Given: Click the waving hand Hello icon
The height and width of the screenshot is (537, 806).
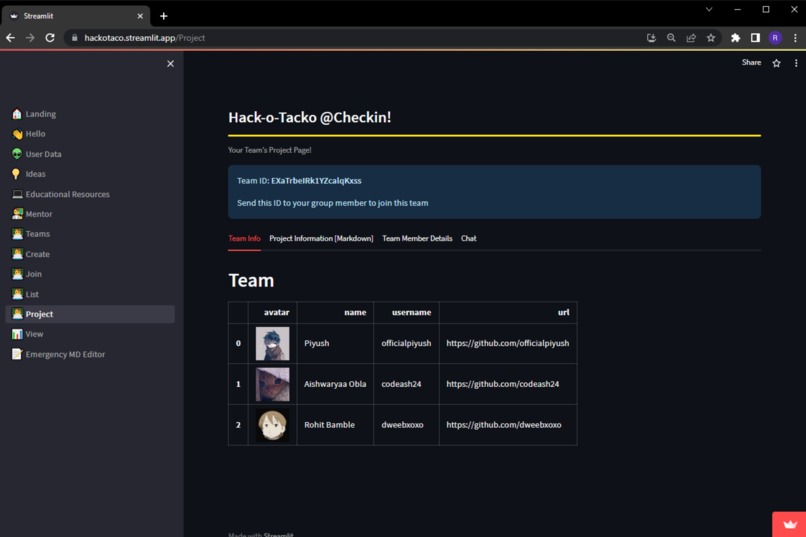Looking at the screenshot, I should (x=17, y=134).
